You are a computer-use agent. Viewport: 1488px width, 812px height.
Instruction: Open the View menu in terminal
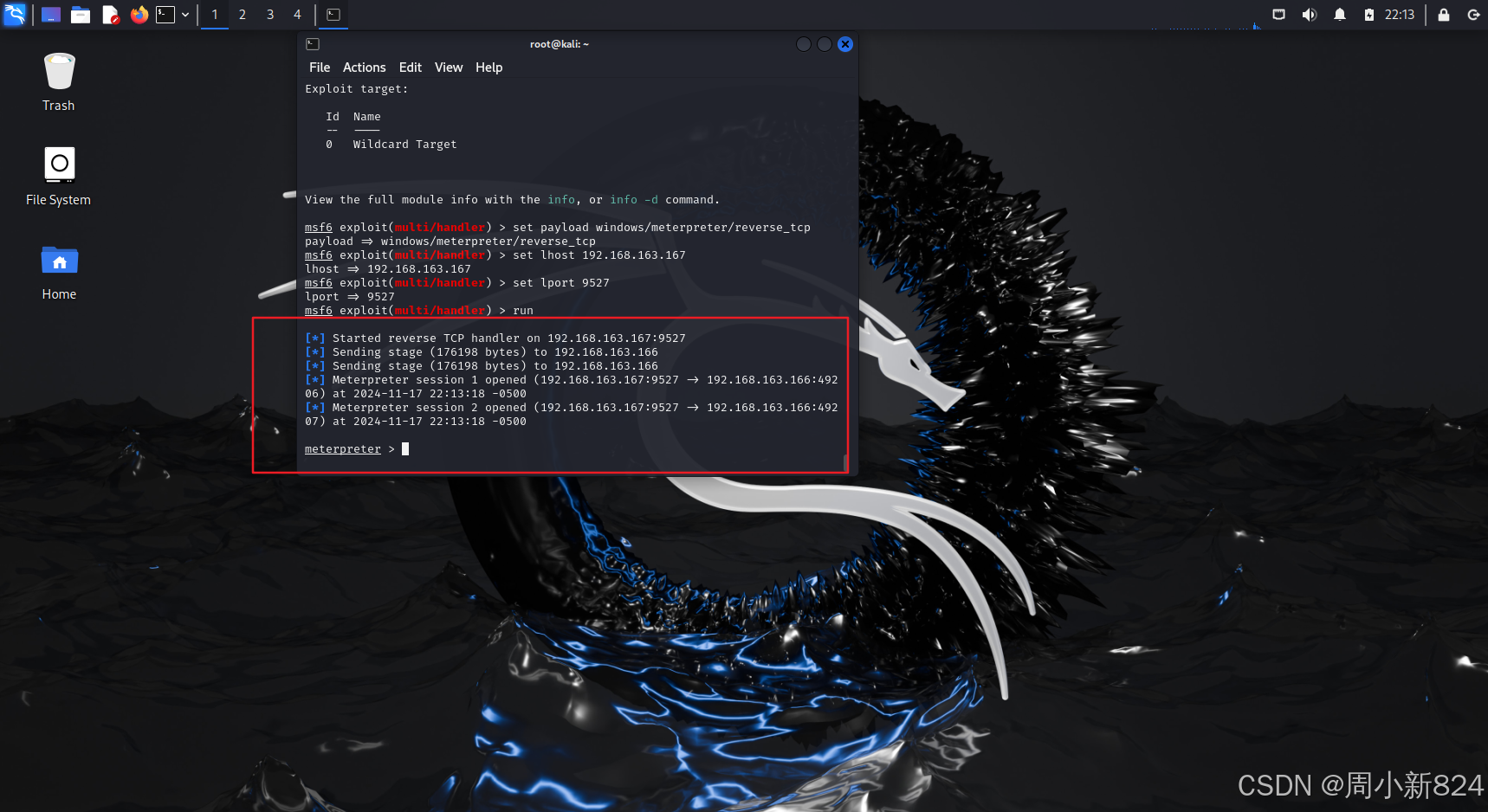pos(449,68)
